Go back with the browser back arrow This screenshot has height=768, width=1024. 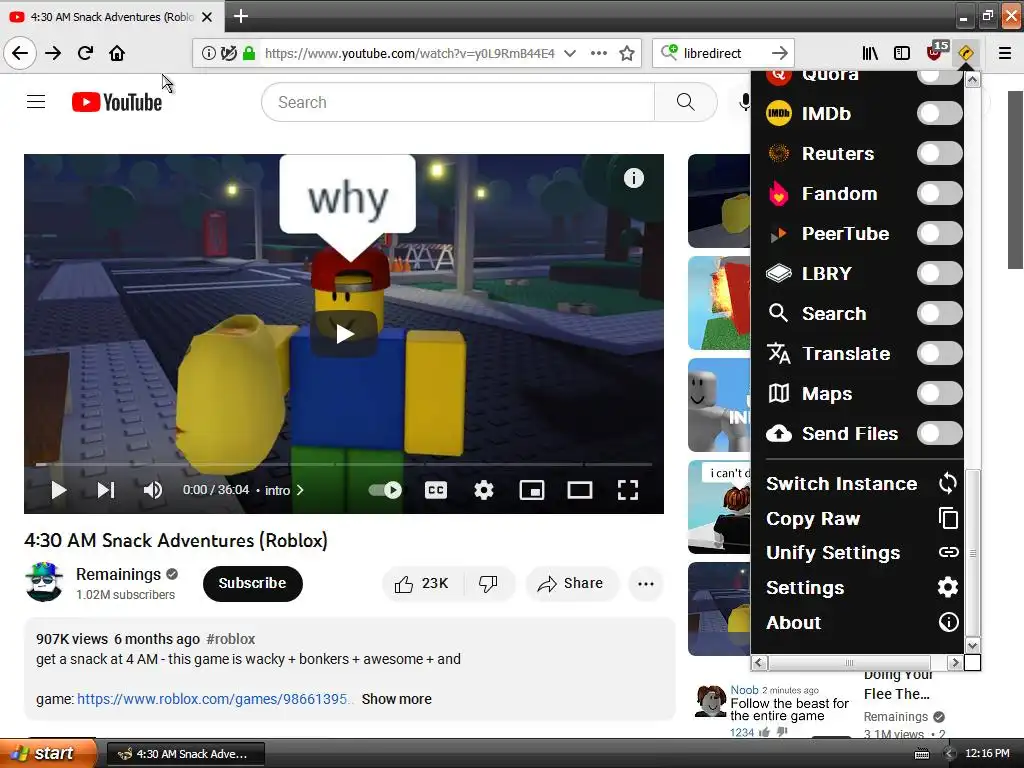pyautogui.click(x=20, y=53)
